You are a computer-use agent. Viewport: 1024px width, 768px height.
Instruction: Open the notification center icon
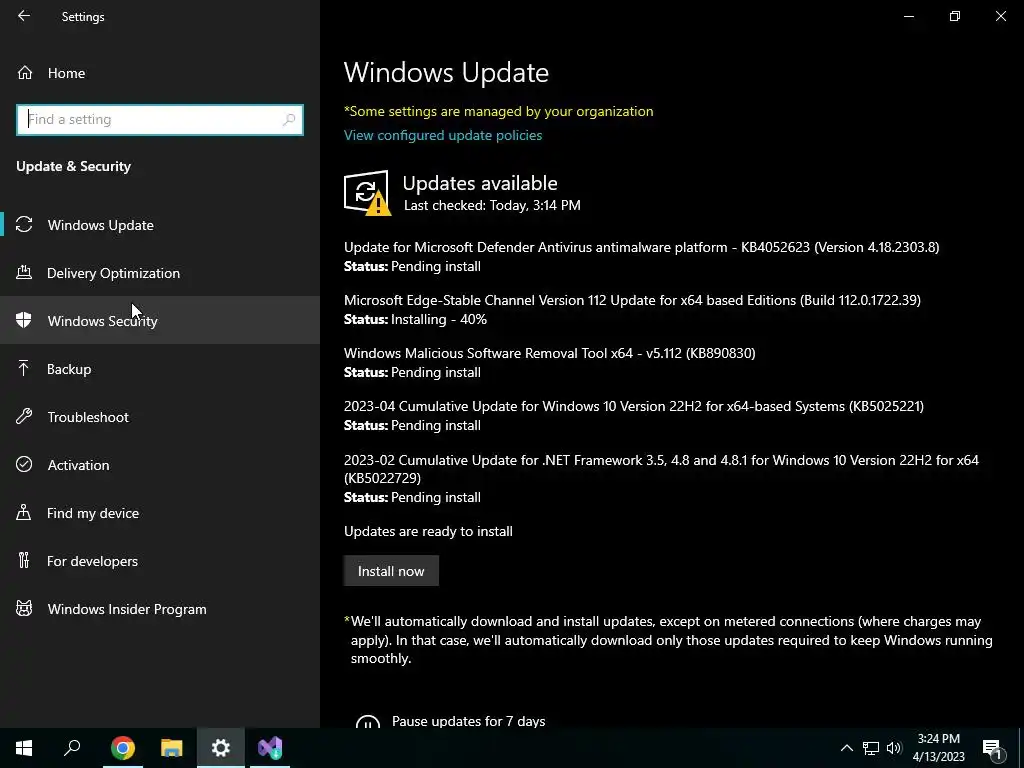[x=993, y=749]
